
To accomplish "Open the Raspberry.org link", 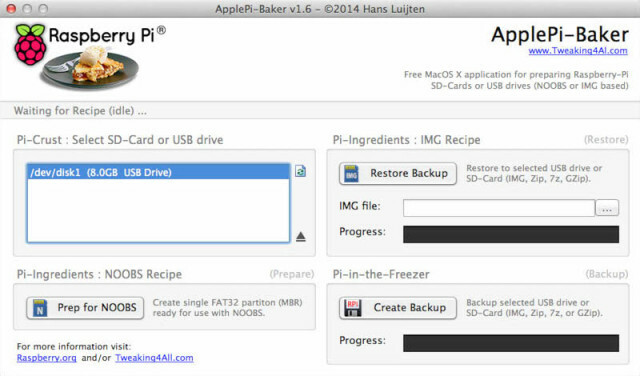I will [x=47, y=358].
